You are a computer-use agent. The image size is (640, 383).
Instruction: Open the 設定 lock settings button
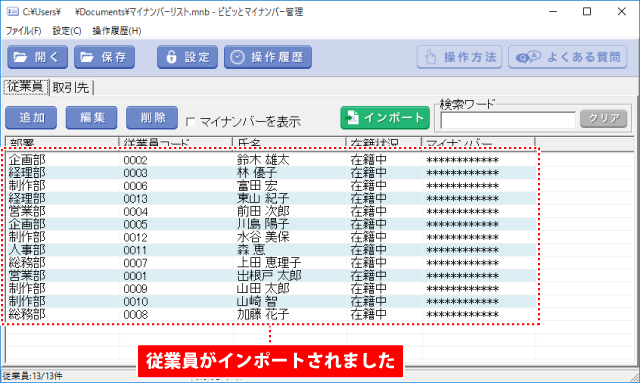pyautogui.click(x=187, y=57)
